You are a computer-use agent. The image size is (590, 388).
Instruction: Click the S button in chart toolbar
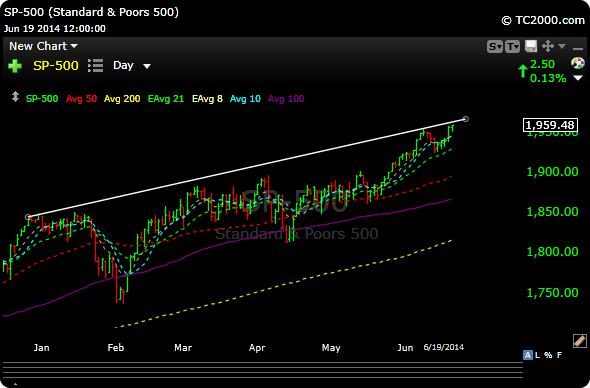[495, 47]
